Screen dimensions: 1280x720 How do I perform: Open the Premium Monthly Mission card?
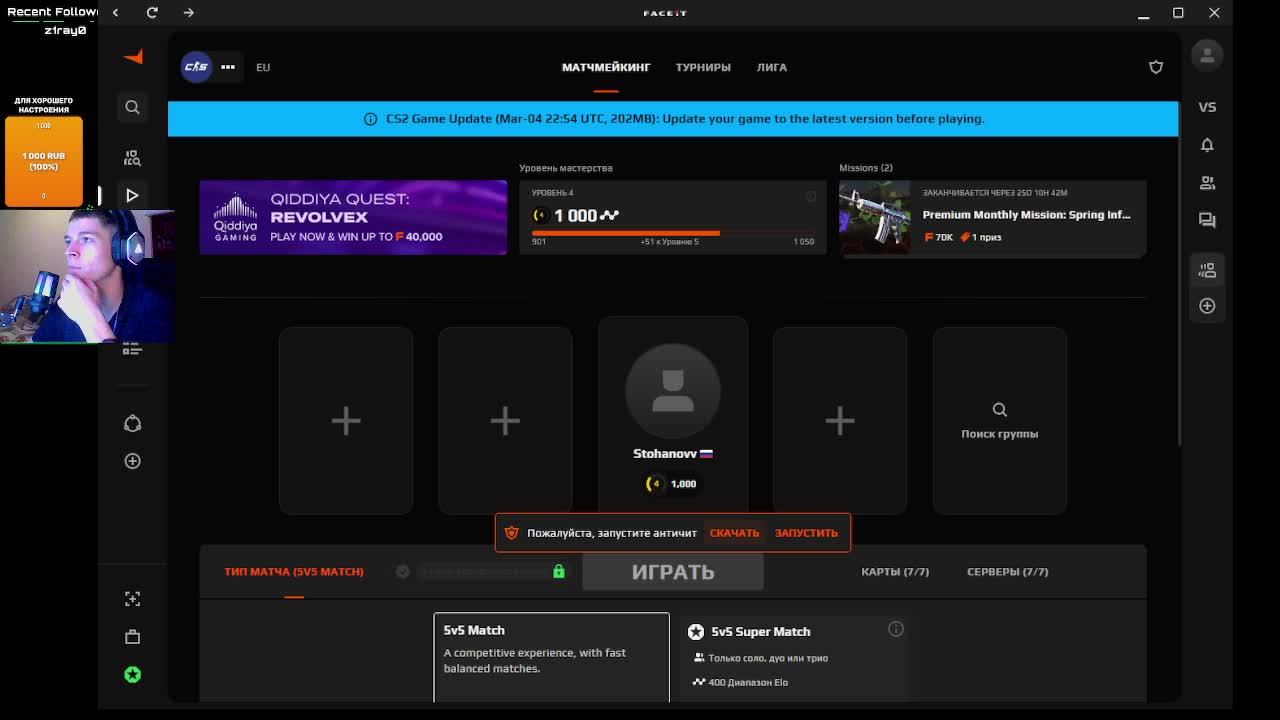pos(993,218)
